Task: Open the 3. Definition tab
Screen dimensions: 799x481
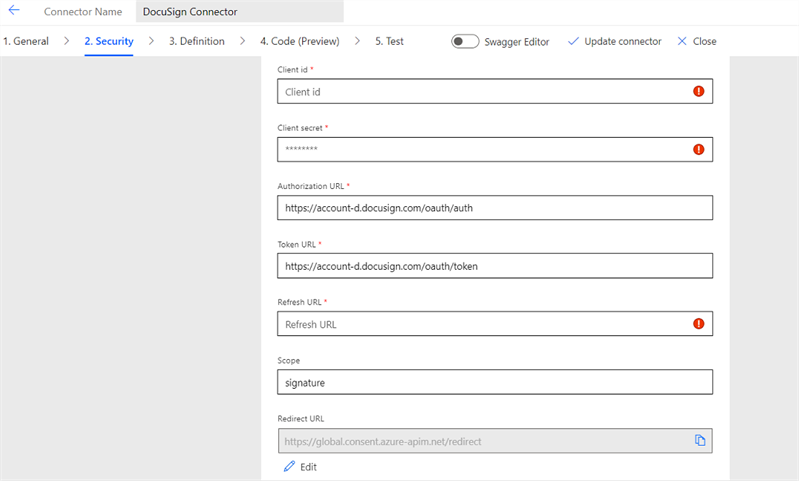Action: point(196,41)
